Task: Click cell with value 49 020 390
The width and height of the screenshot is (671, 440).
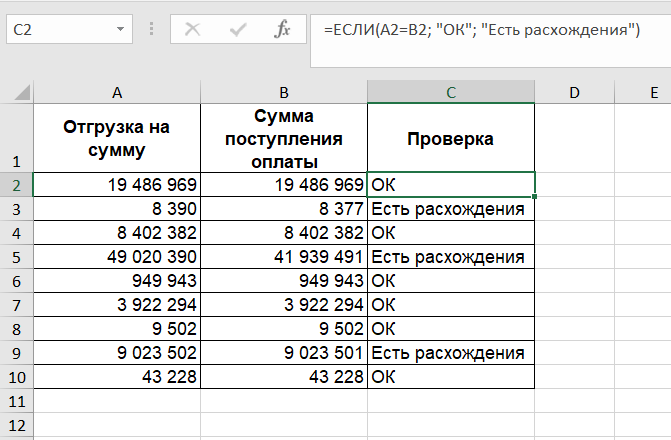Action: click(117, 257)
